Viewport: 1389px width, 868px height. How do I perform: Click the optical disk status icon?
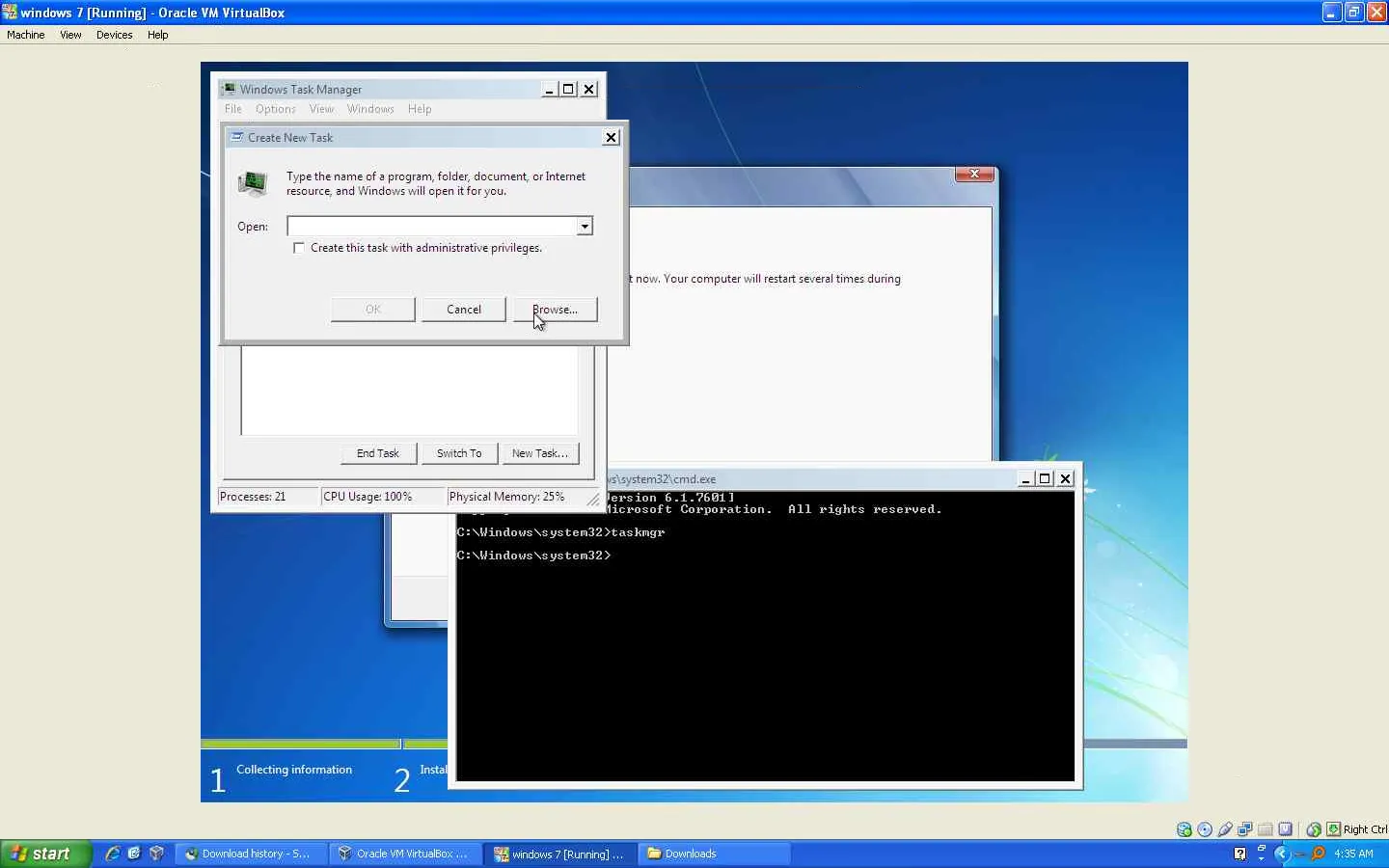click(1205, 829)
